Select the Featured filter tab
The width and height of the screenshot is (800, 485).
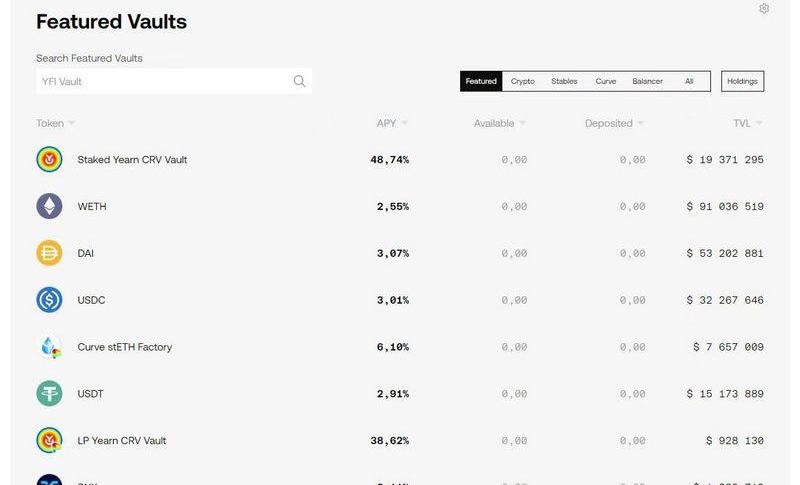(481, 81)
